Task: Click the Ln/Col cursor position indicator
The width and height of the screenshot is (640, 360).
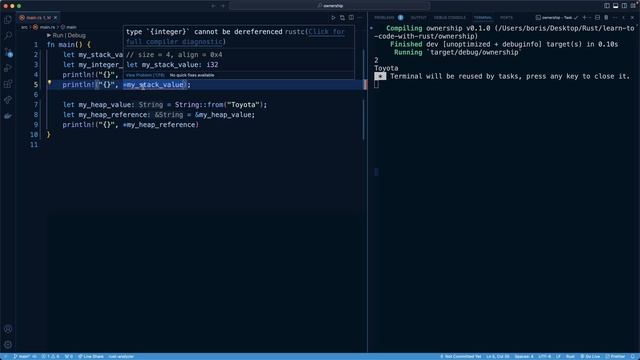Action: (498, 356)
